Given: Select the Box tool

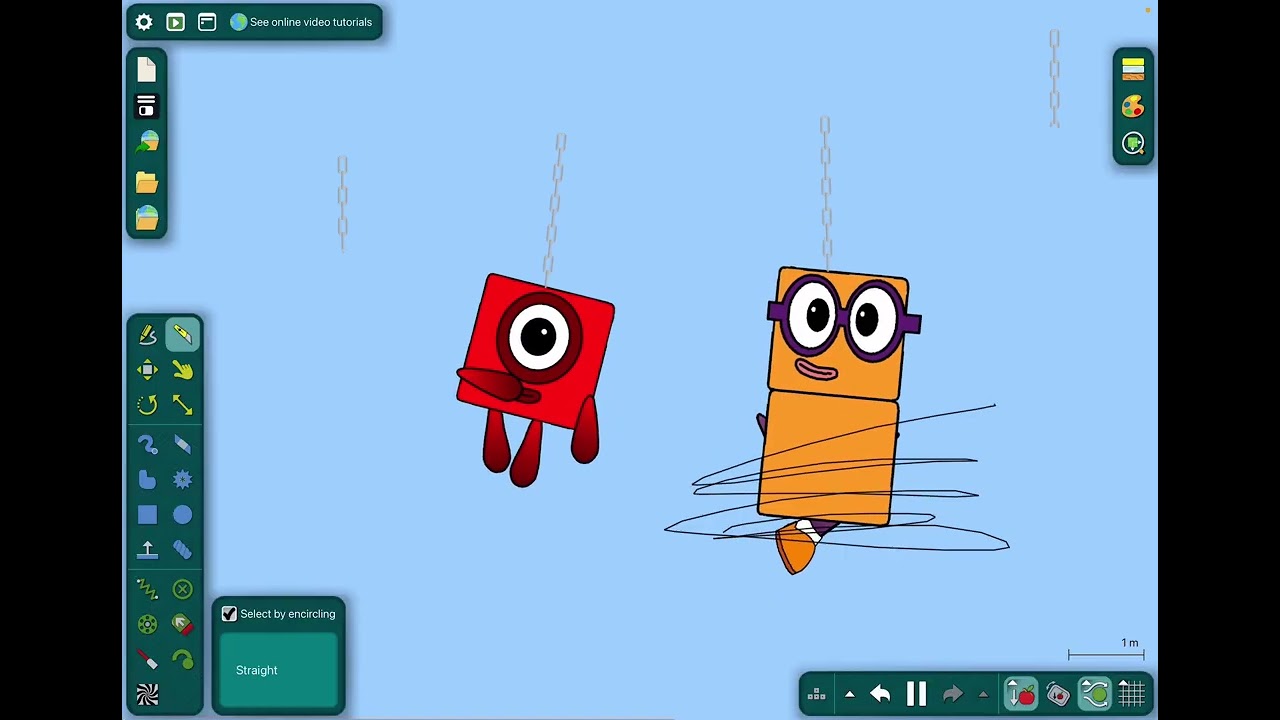Looking at the screenshot, I should tap(147, 515).
